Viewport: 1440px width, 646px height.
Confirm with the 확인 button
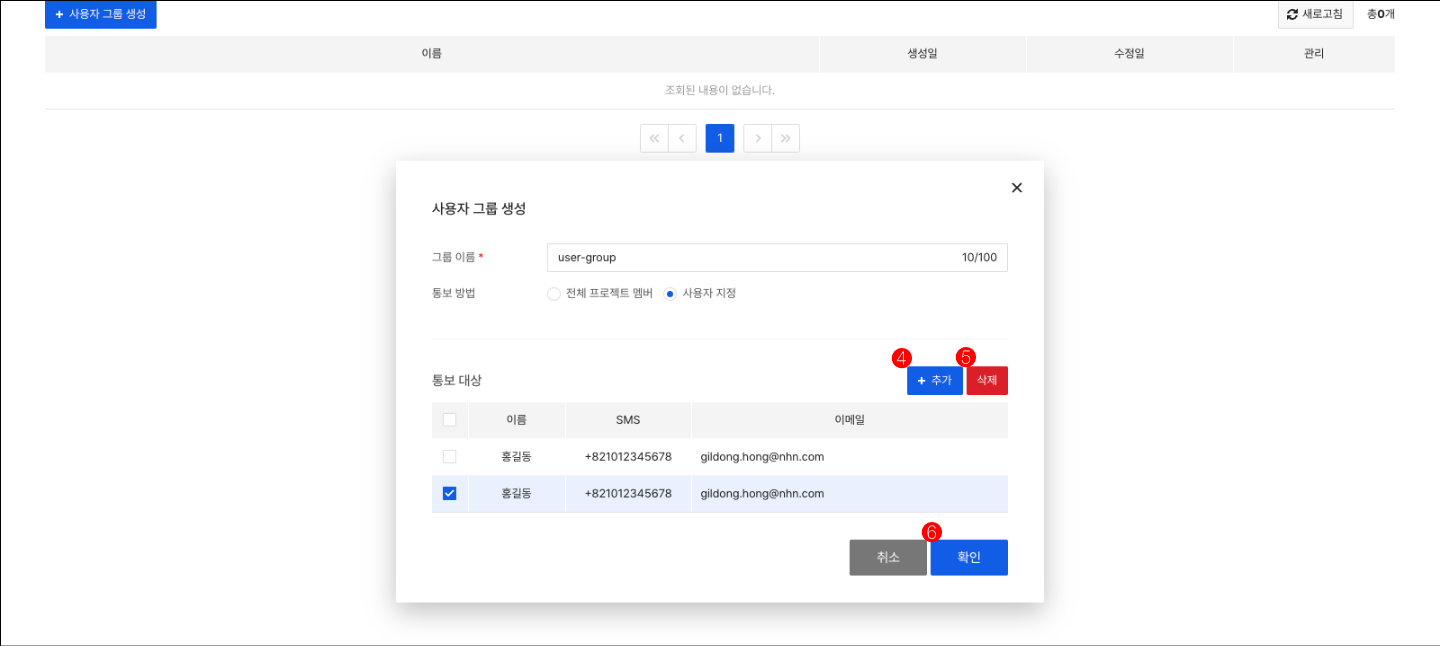click(x=969, y=558)
